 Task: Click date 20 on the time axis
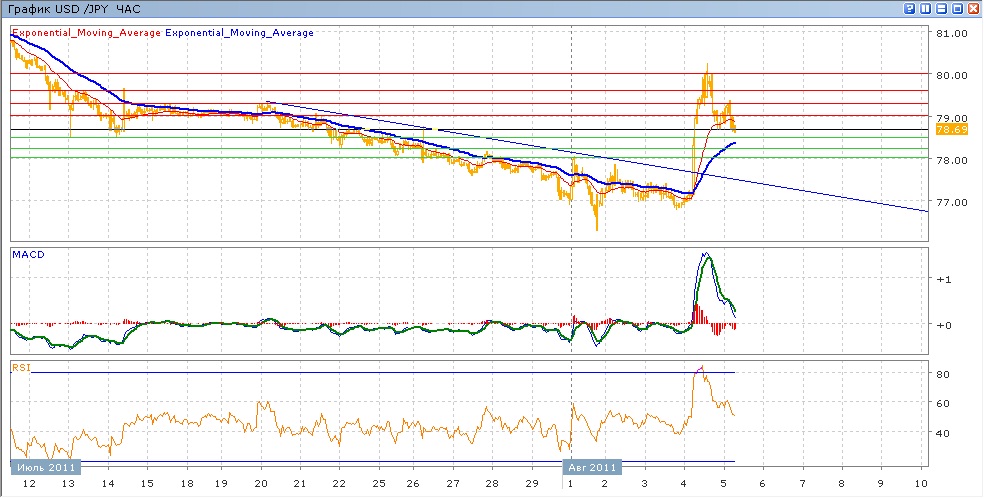(261, 484)
